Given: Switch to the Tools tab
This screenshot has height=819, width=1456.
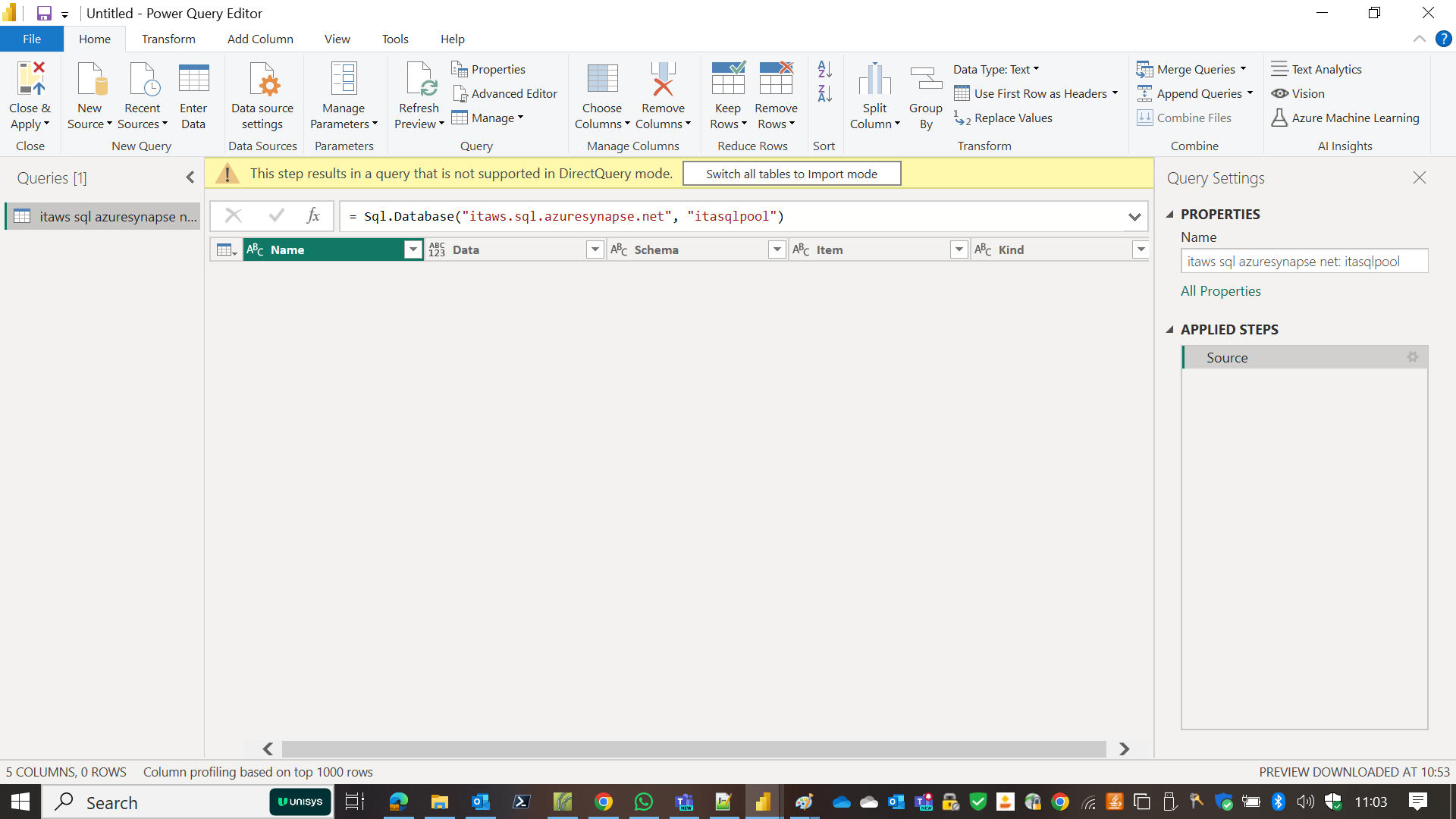Looking at the screenshot, I should pos(395,39).
